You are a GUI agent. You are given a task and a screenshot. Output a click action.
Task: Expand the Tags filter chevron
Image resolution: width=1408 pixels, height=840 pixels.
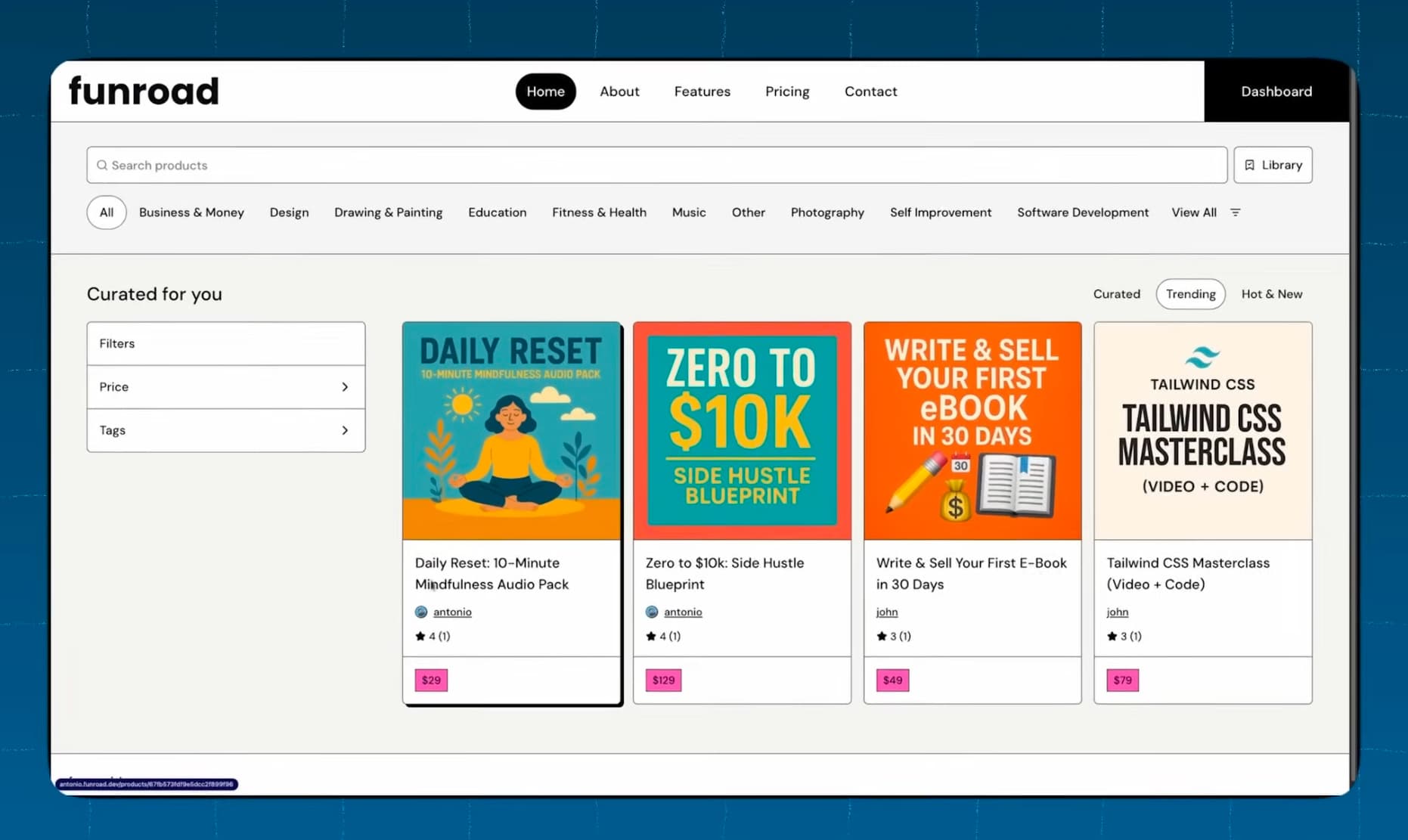pyautogui.click(x=345, y=430)
